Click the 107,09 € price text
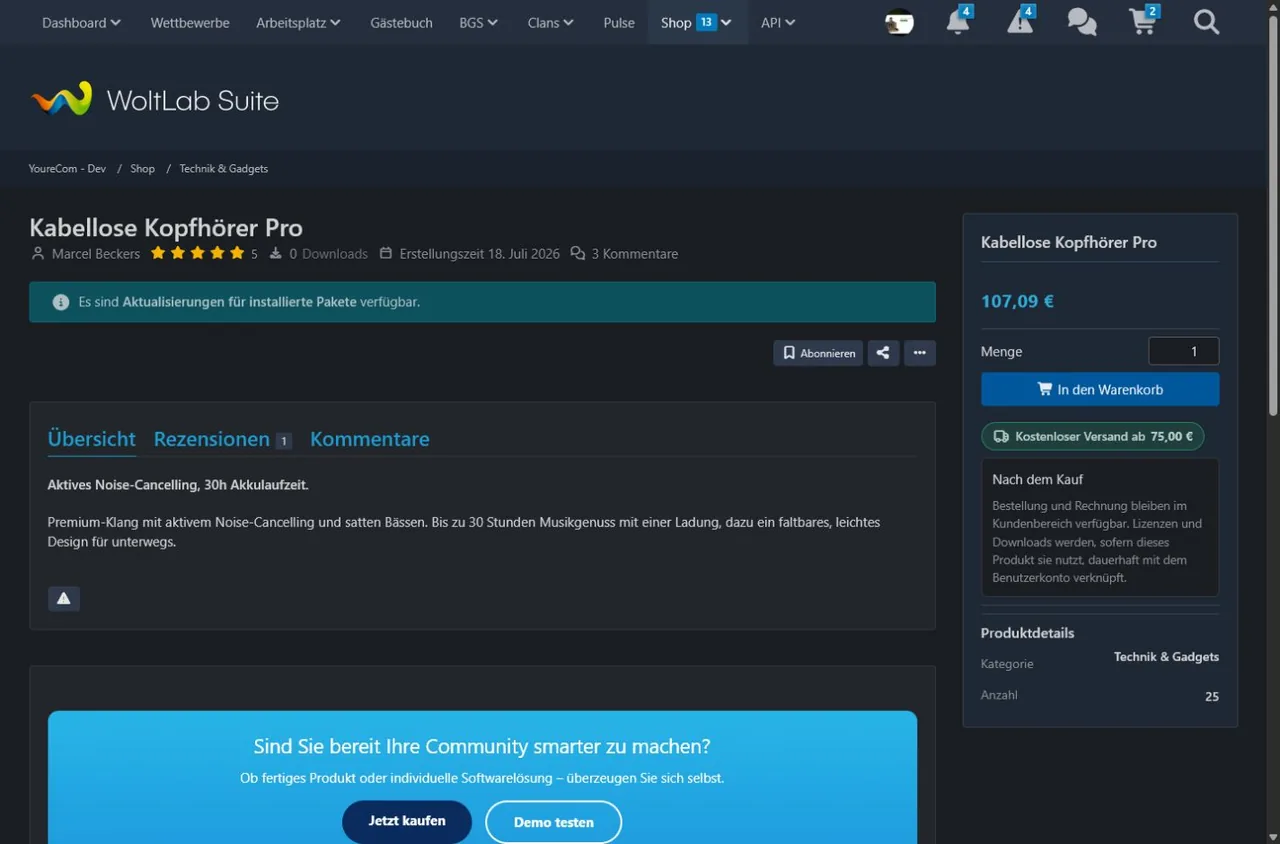Viewport: 1280px width, 844px height. 1017,301
